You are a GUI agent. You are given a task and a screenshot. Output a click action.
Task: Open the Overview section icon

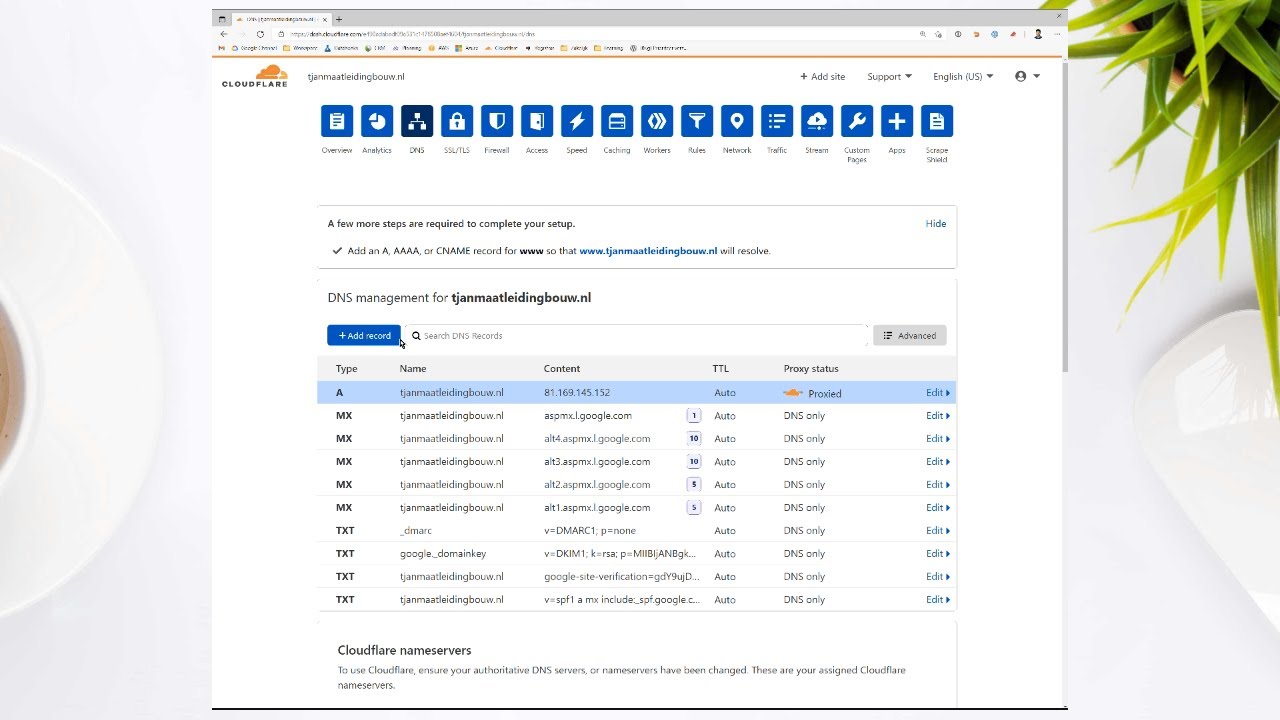coord(337,121)
